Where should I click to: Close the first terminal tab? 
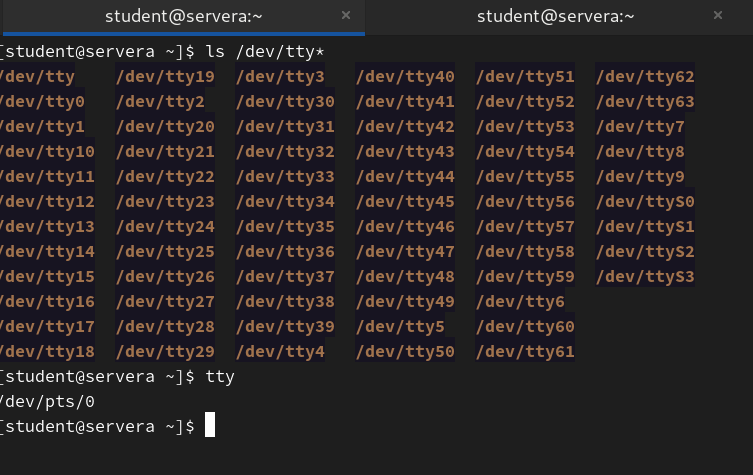pyautogui.click(x=346, y=15)
